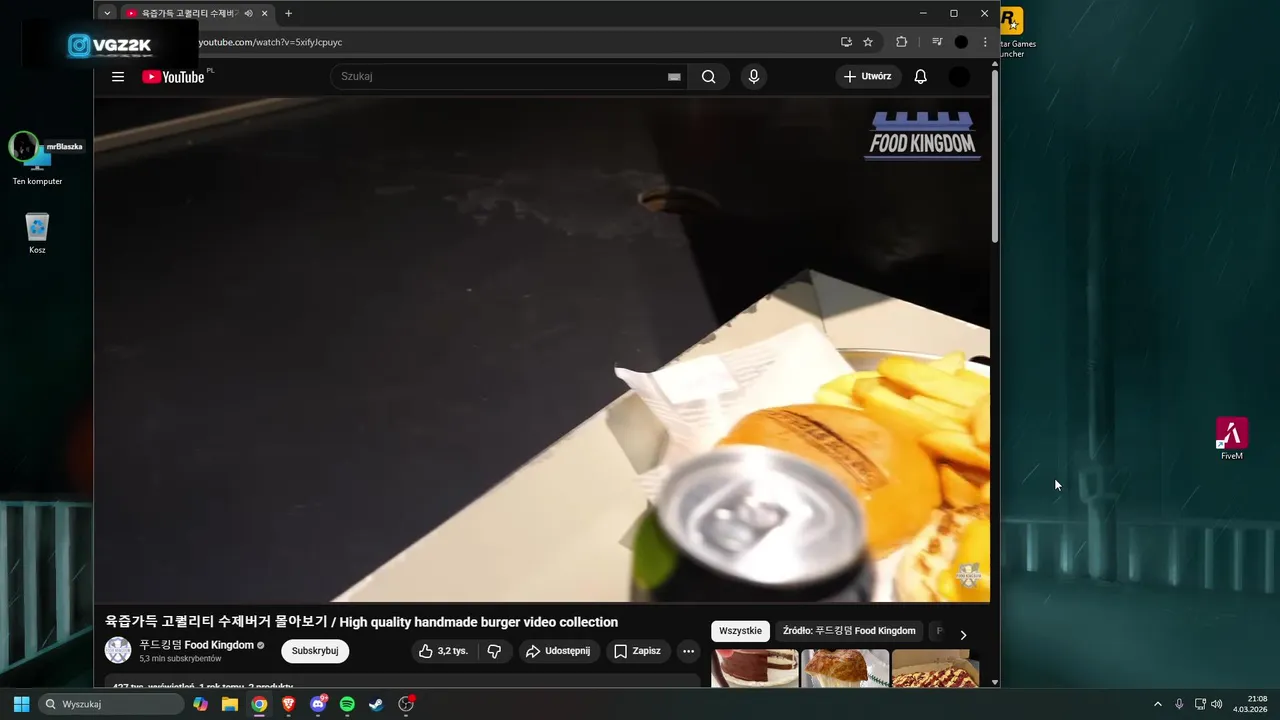The width and height of the screenshot is (1280, 720).
Task: Click the page vertical scrollbar
Action: coord(995,155)
